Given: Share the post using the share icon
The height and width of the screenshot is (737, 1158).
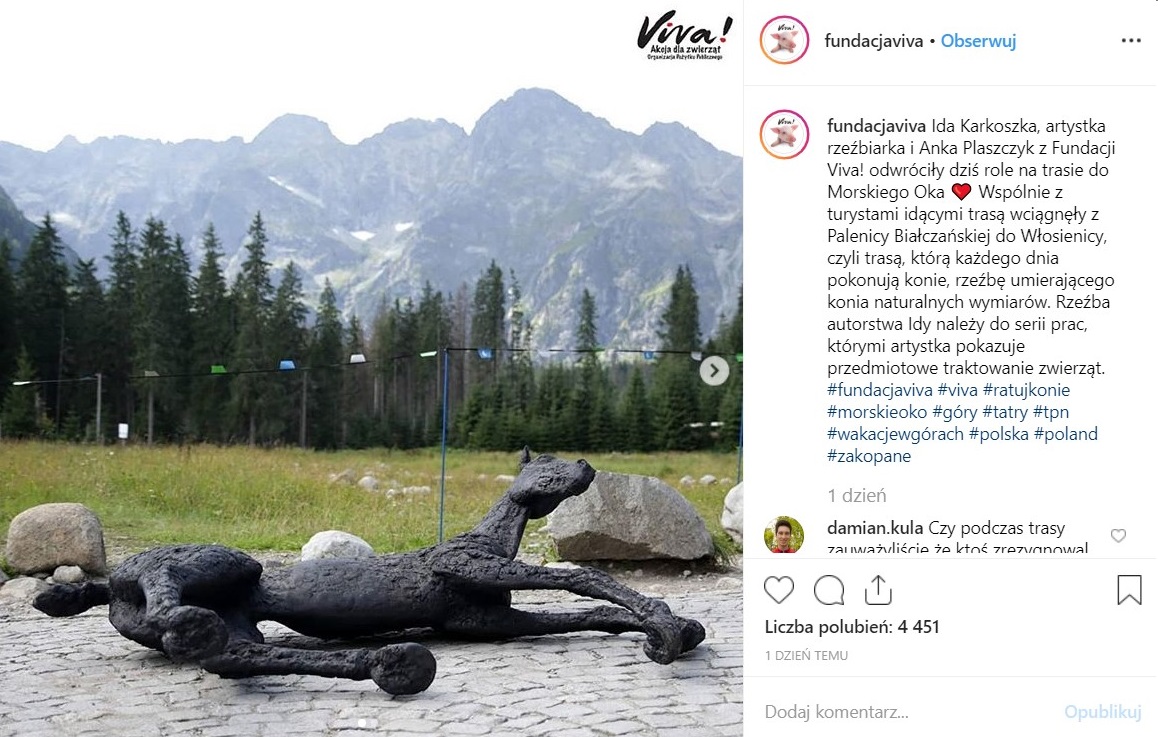Looking at the screenshot, I should (x=878, y=589).
